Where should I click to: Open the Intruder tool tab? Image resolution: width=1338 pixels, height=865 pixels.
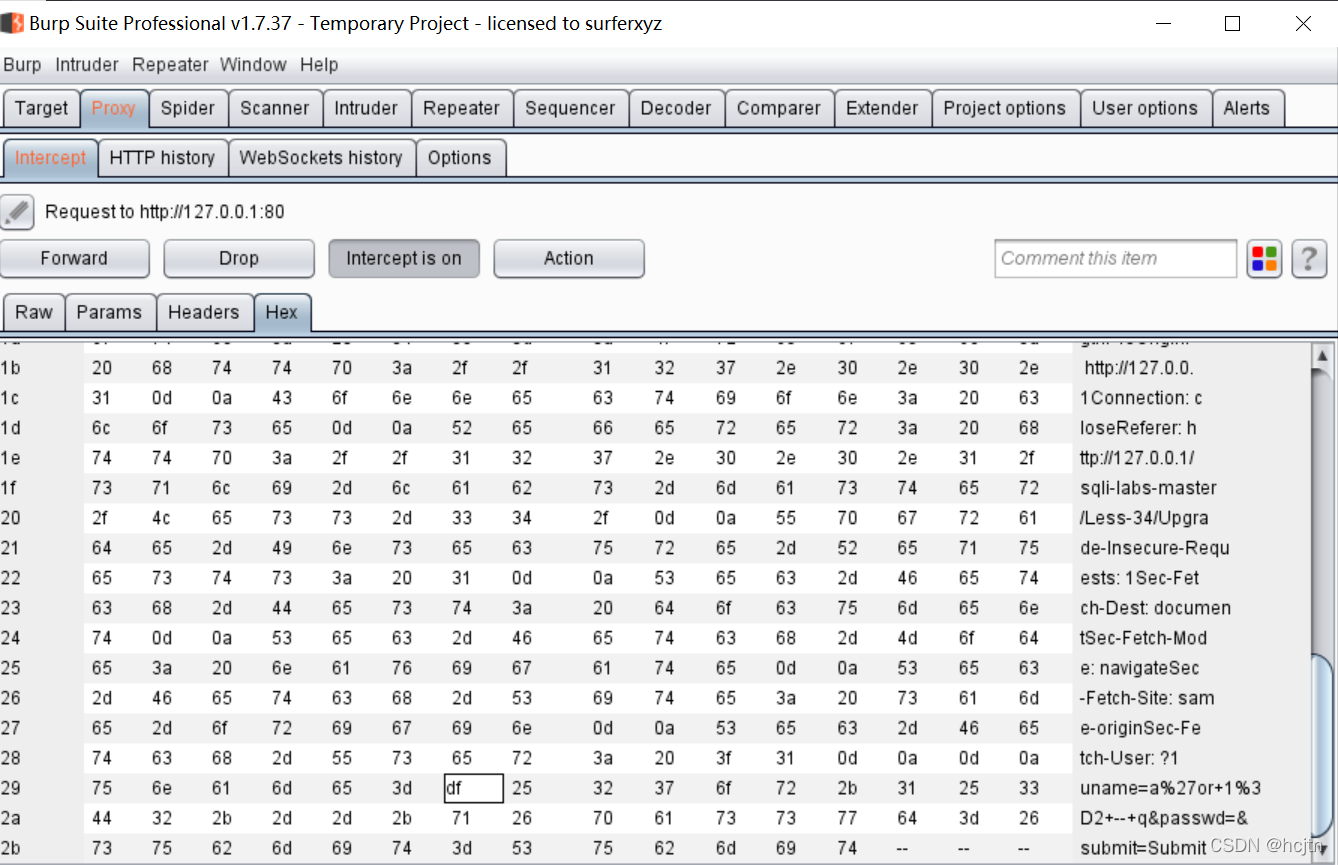[x=366, y=108]
